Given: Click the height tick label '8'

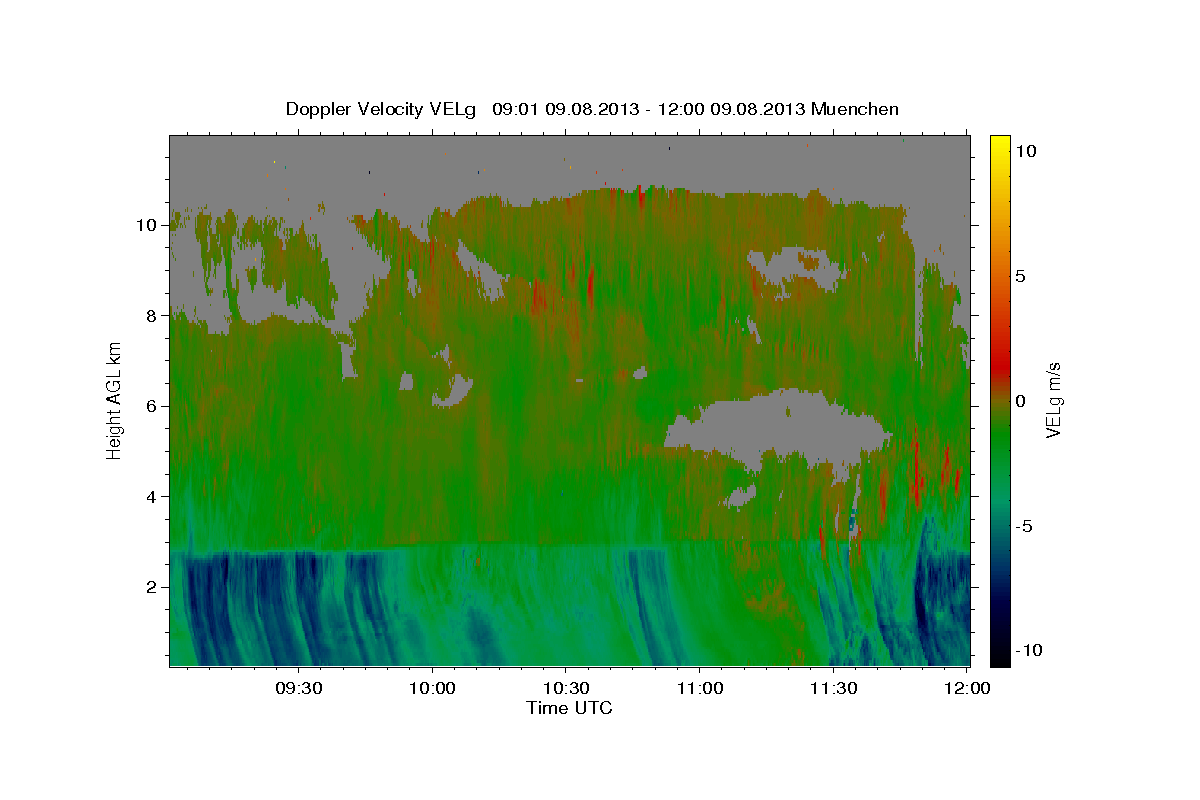Looking at the screenshot, I should coord(152,316).
